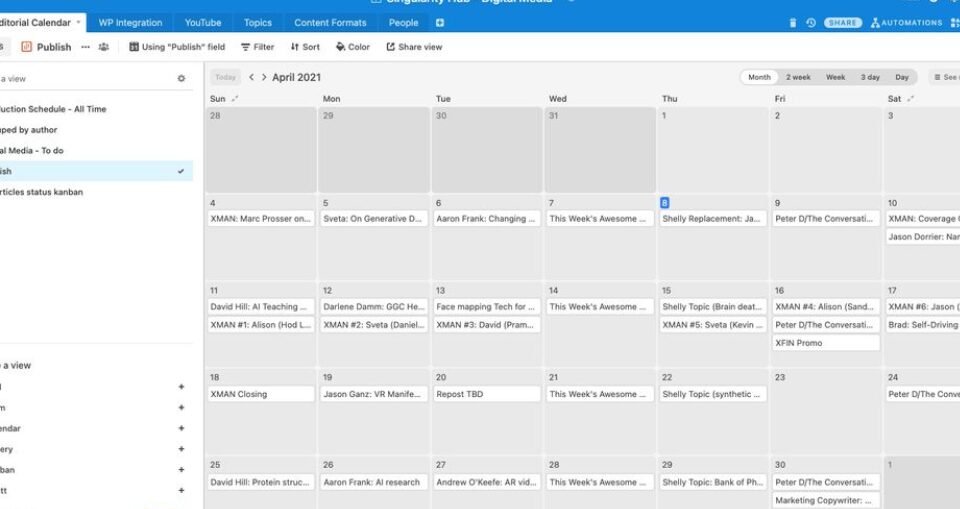The height and width of the screenshot is (509, 960).
Task: Open the Using "Publish" field selector
Action: [177, 47]
